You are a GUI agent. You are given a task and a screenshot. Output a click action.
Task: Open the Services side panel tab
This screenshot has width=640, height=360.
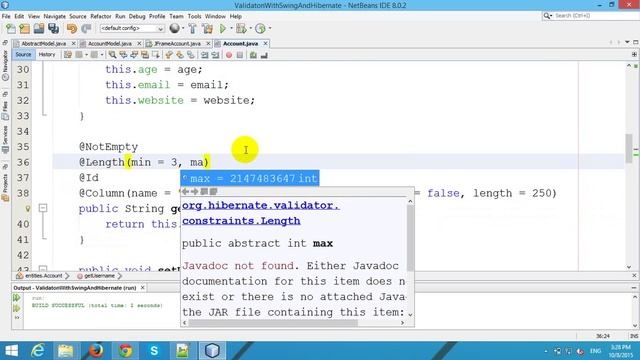5,139
